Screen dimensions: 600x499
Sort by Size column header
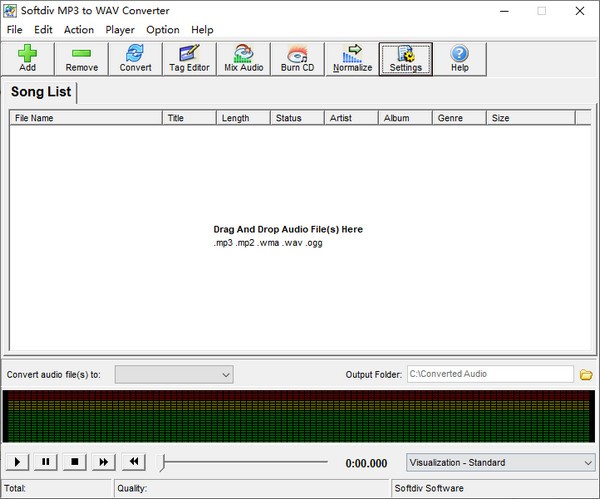[x=531, y=118]
